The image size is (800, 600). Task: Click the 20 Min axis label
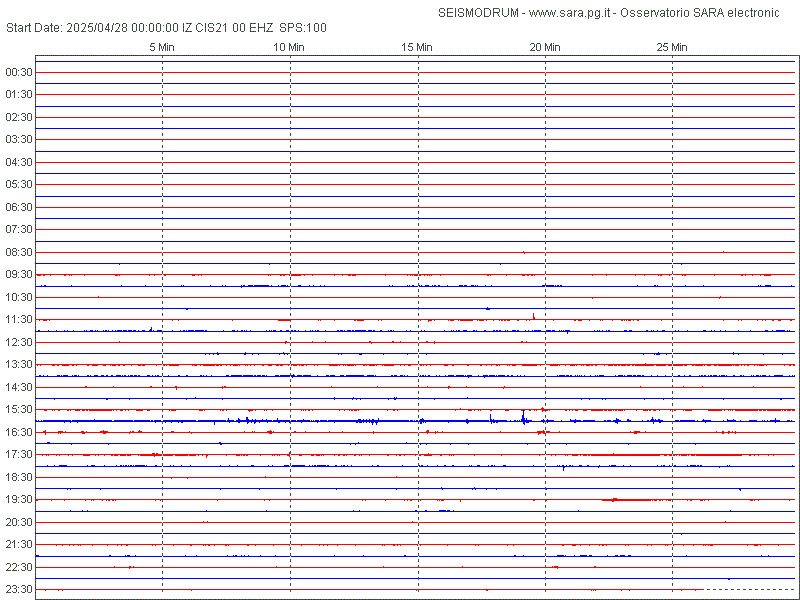point(545,47)
